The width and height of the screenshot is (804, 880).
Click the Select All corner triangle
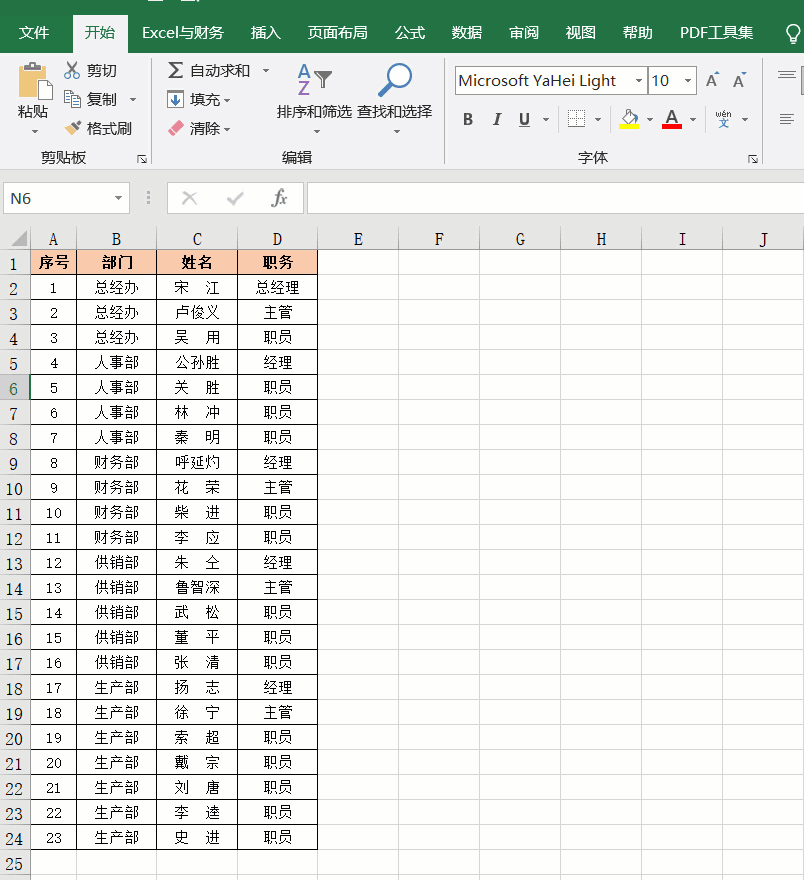[x=19, y=239]
